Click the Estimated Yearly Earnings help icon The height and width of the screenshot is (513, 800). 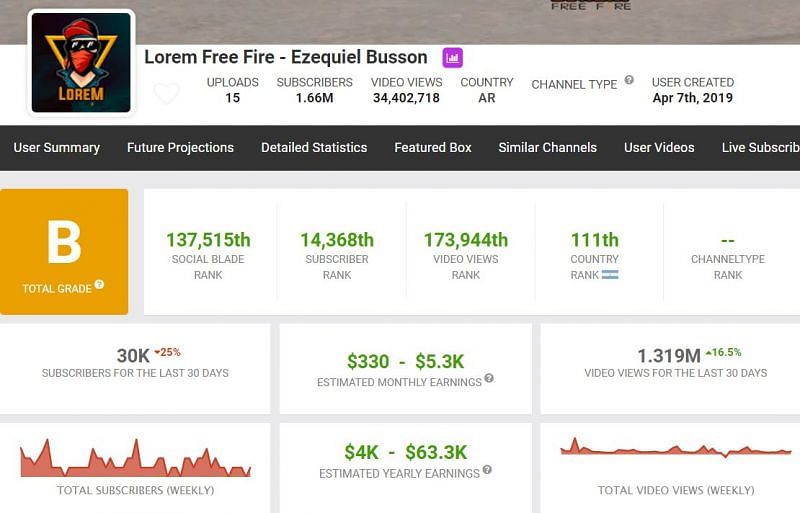tap(487, 470)
